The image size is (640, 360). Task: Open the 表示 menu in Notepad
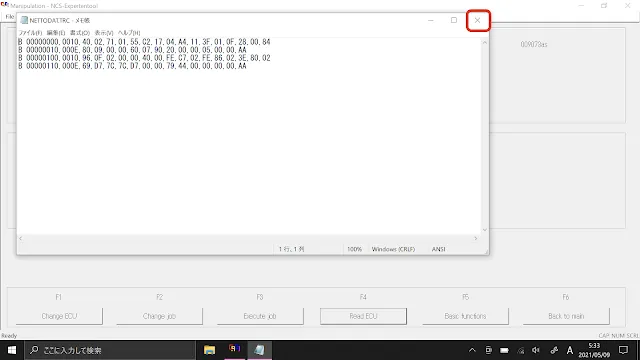click(x=104, y=33)
